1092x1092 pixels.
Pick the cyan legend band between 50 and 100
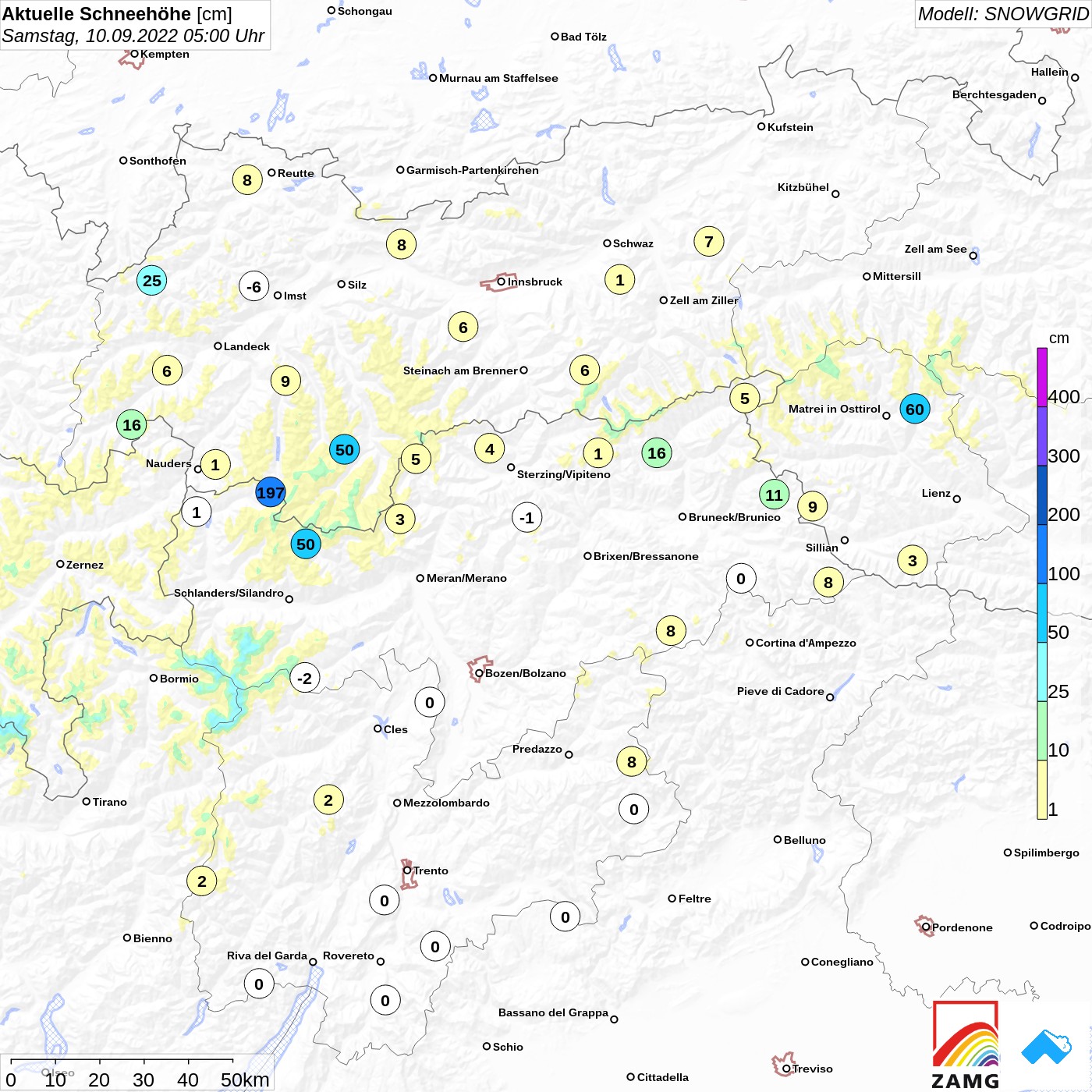[1042, 612]
